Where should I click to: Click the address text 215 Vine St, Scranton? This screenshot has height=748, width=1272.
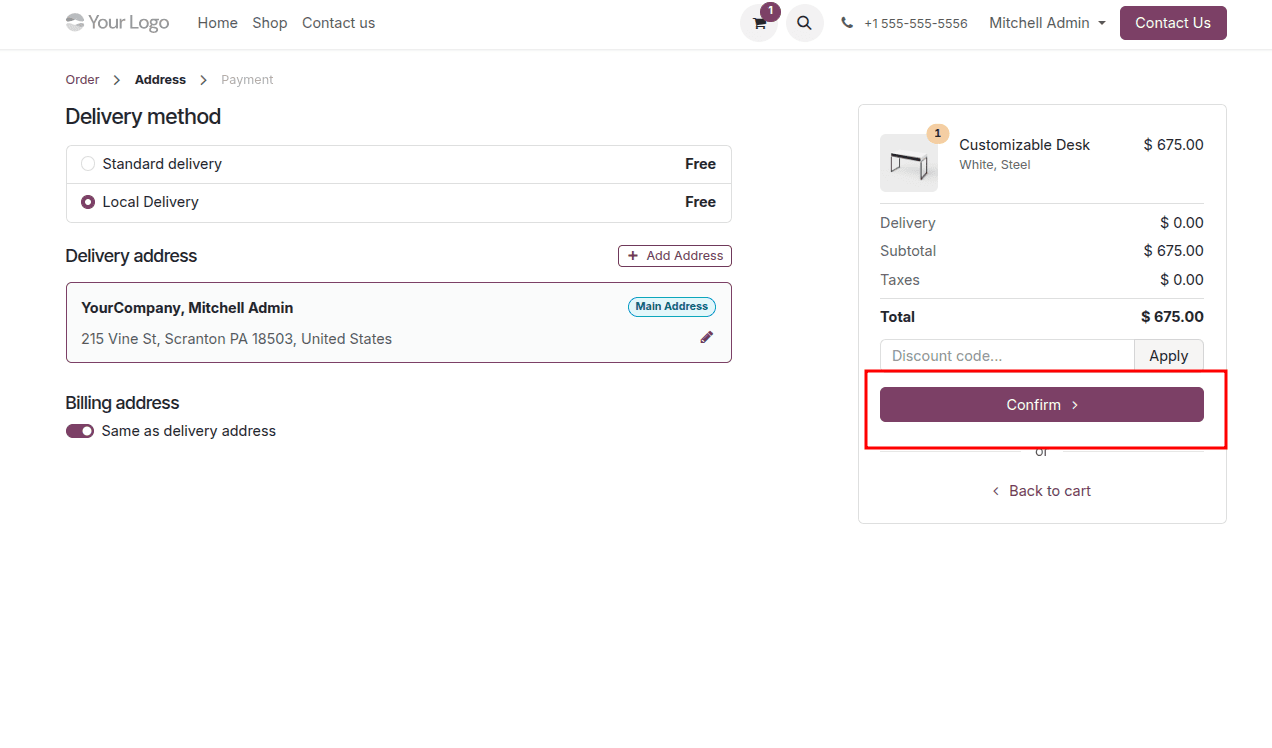click(236, 339)
